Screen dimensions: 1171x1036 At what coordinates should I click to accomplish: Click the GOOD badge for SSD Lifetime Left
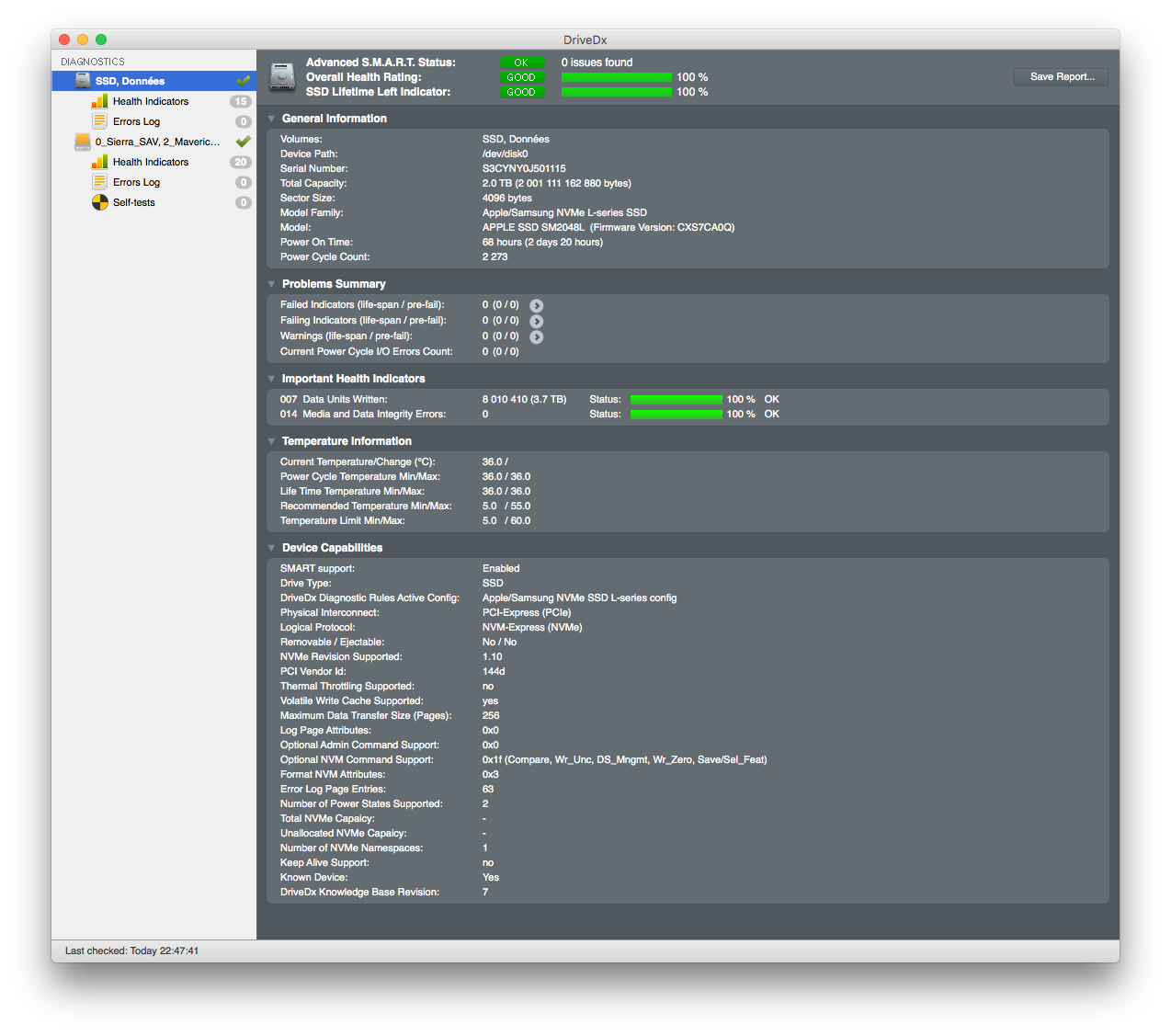(x=522, y=92)
